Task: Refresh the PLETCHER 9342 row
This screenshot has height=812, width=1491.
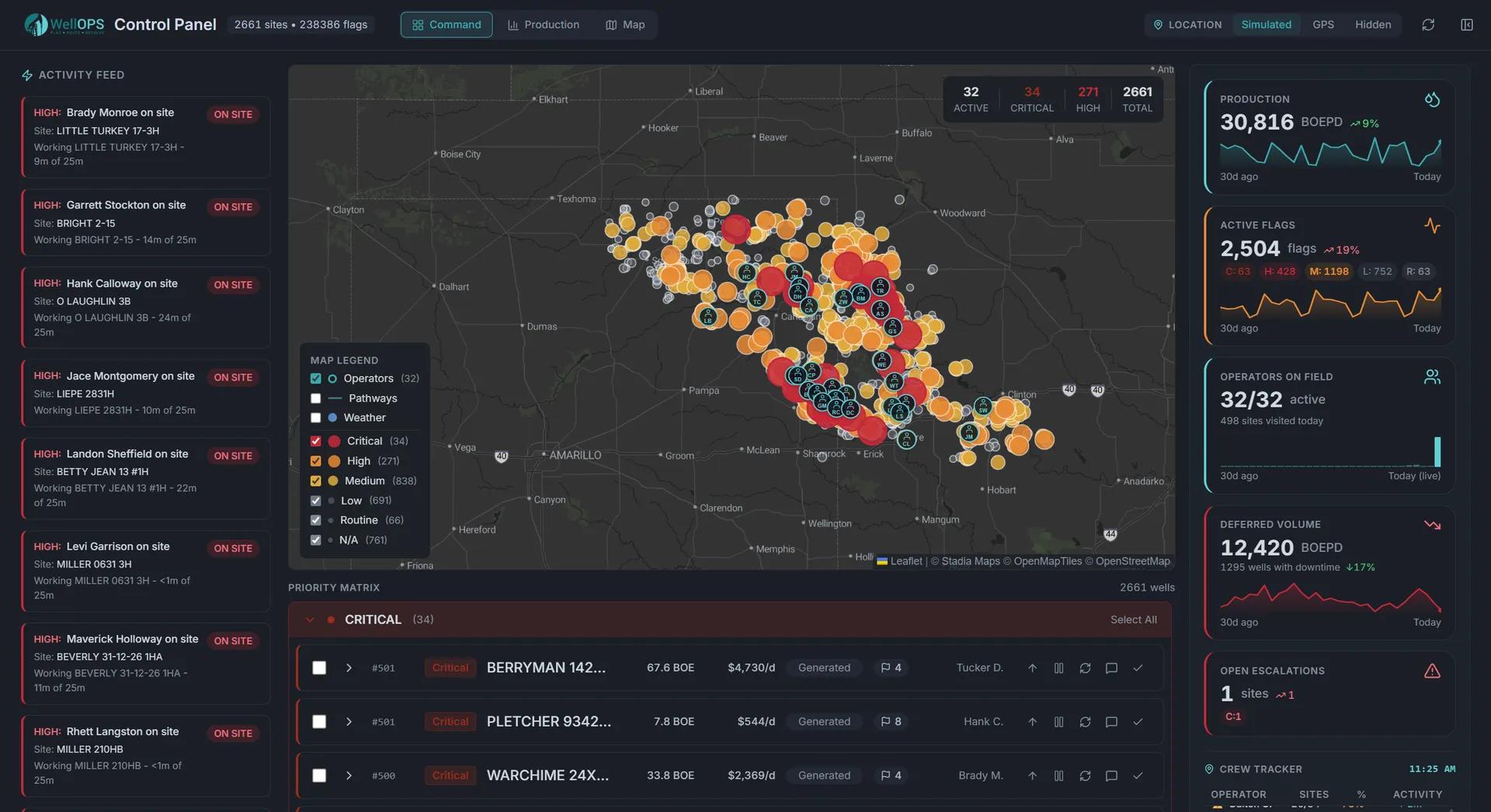Action: click(1085, 722)
